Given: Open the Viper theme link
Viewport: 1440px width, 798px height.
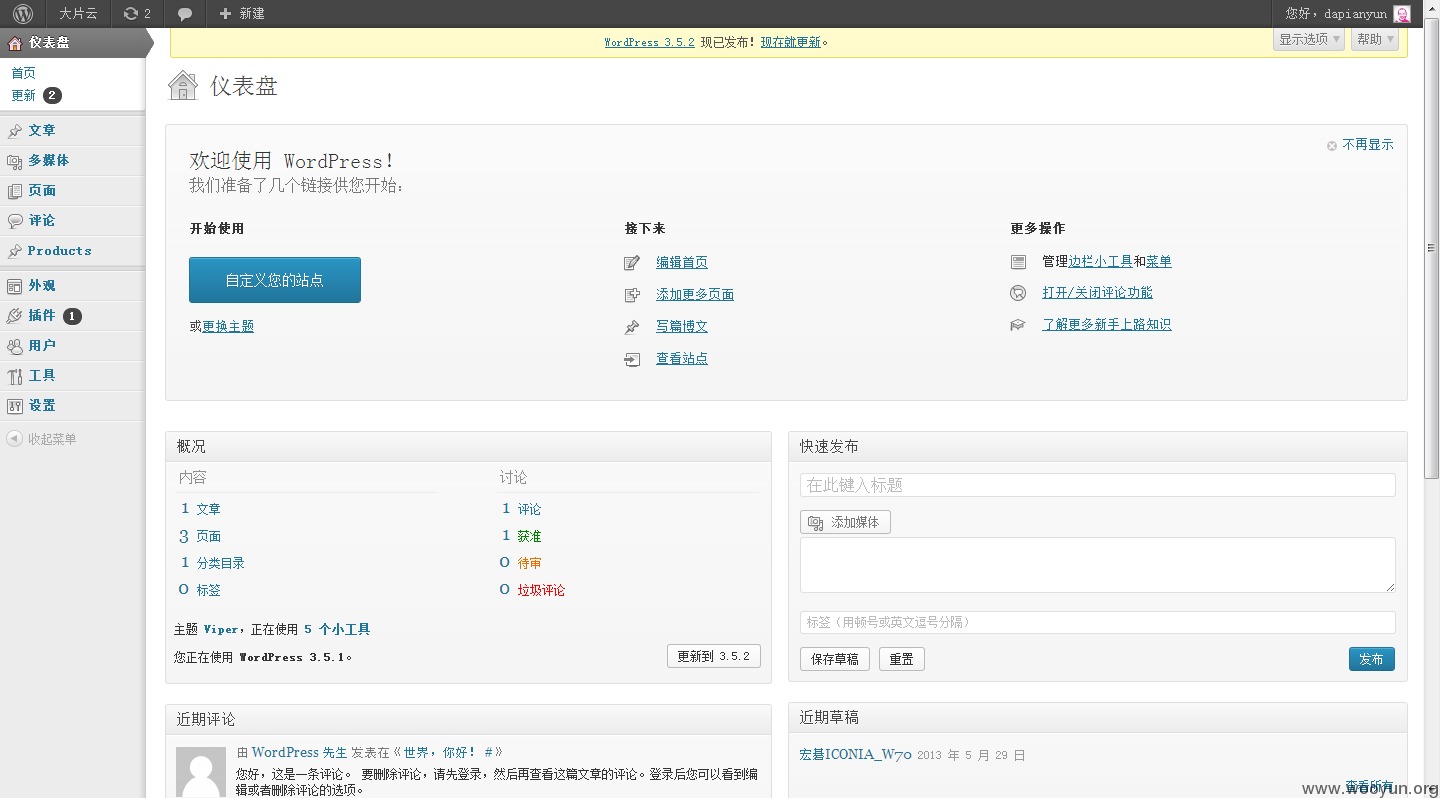Looking at the screenshot, I should [x=221, y=629].
